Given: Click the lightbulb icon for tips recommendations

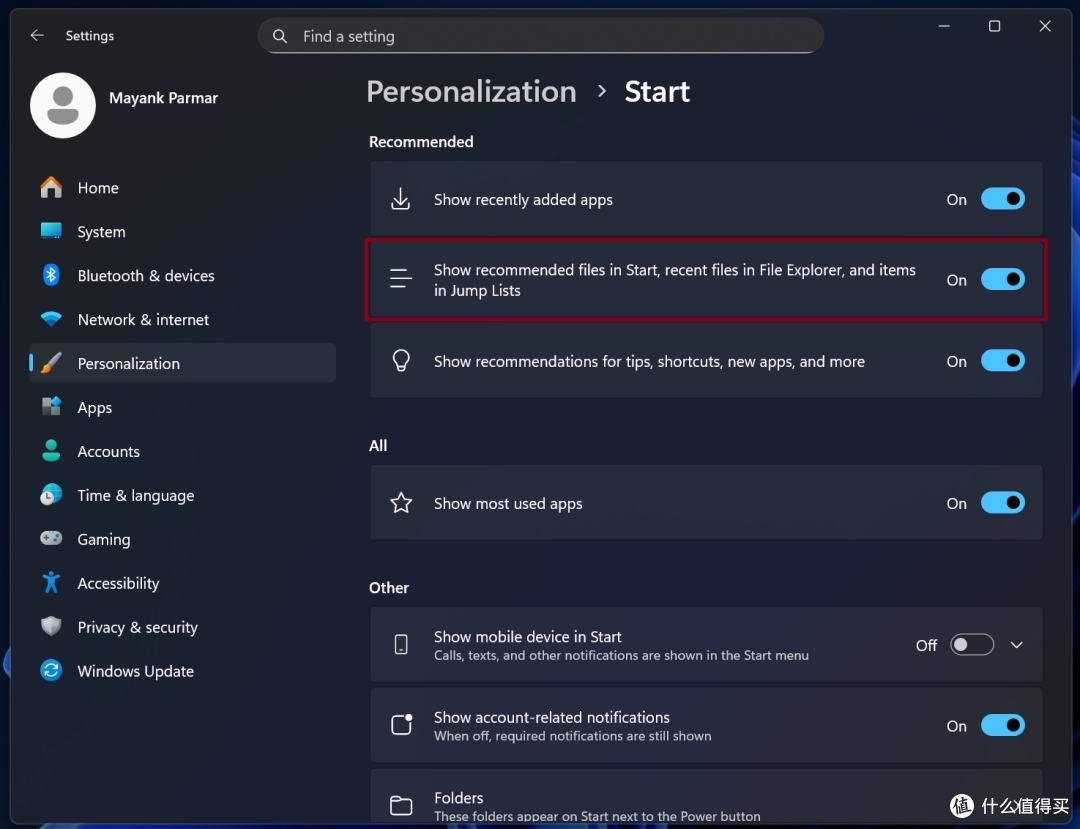Looking at the screenshot, I should [x=401, y=360].
